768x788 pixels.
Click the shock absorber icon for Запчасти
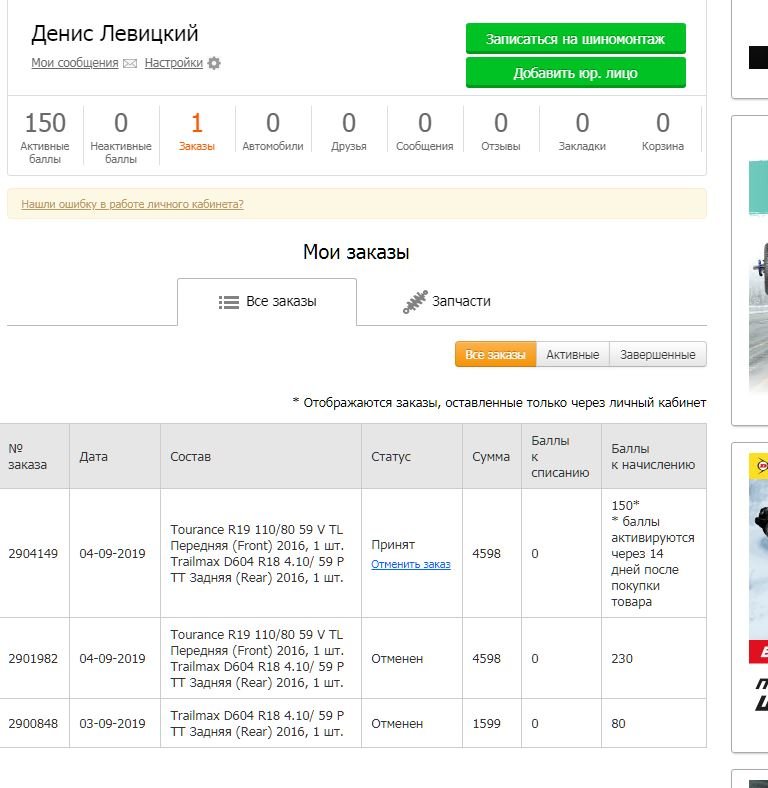point(415,302)
